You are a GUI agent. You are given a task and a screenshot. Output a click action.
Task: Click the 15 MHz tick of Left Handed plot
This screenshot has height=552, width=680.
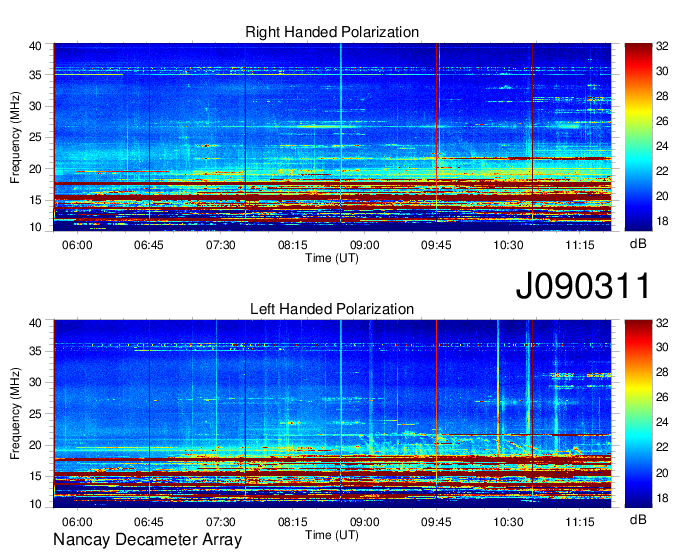35,477
